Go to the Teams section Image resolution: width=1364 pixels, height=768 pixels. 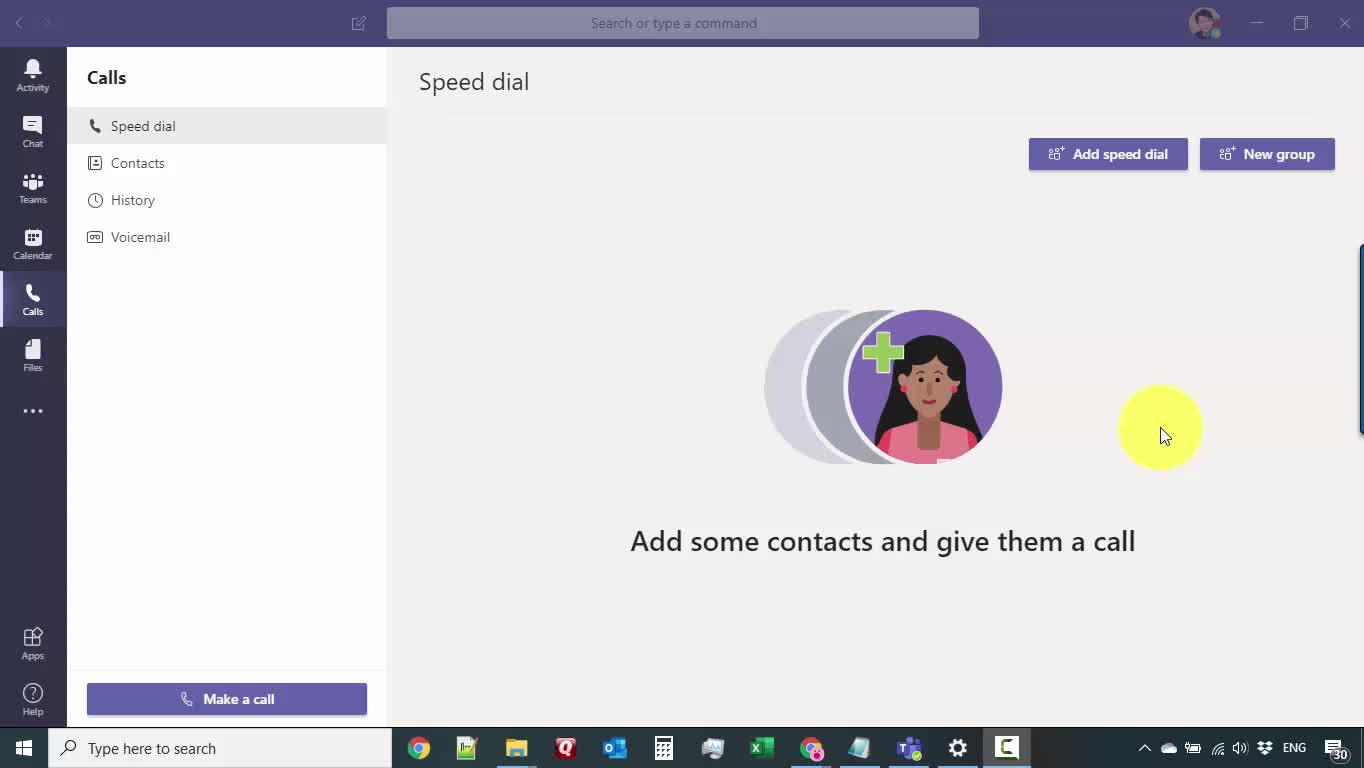pos(33,187)
